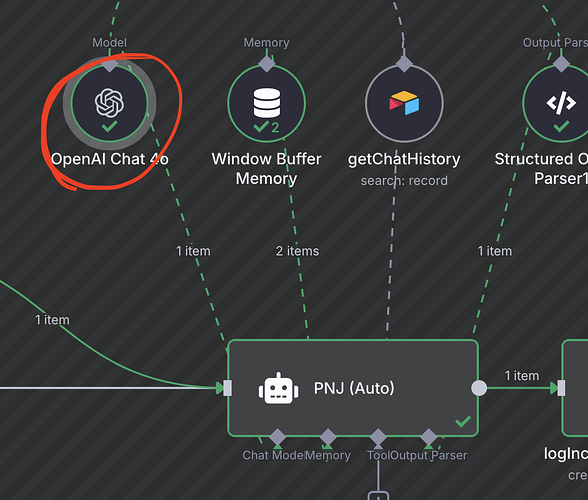Click the robot icon on PNJ (Auto)
This screenshot has width=588, height=500.
pyautogui.click(x=278, y=389)
